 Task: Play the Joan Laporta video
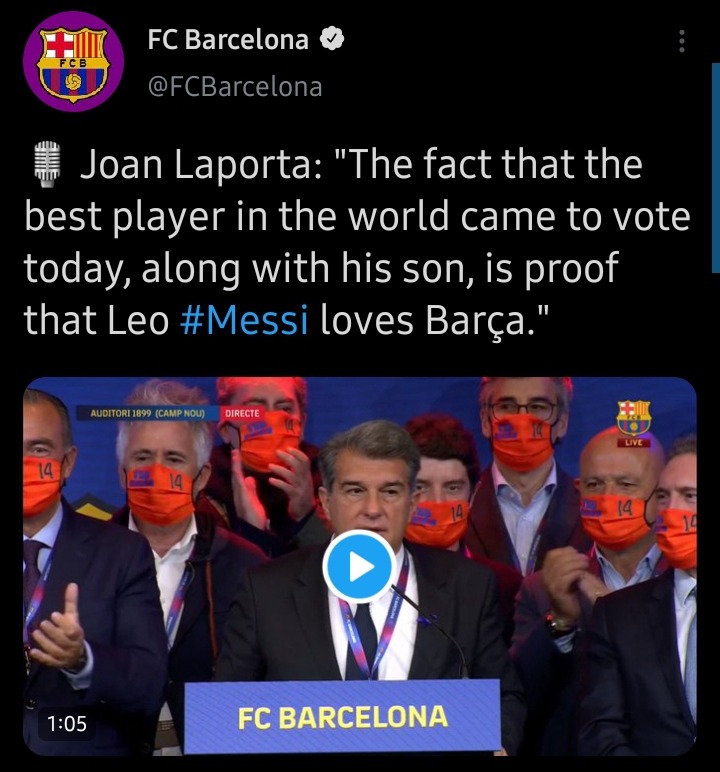(360, 566)
